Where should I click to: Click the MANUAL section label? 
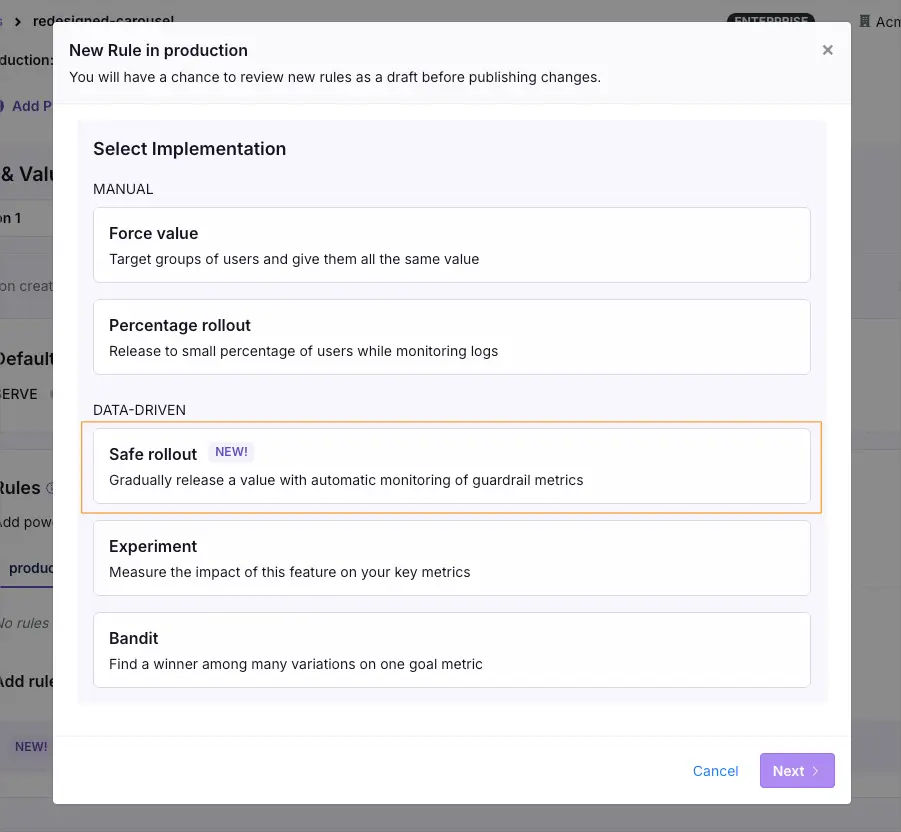tap(123, 189)
